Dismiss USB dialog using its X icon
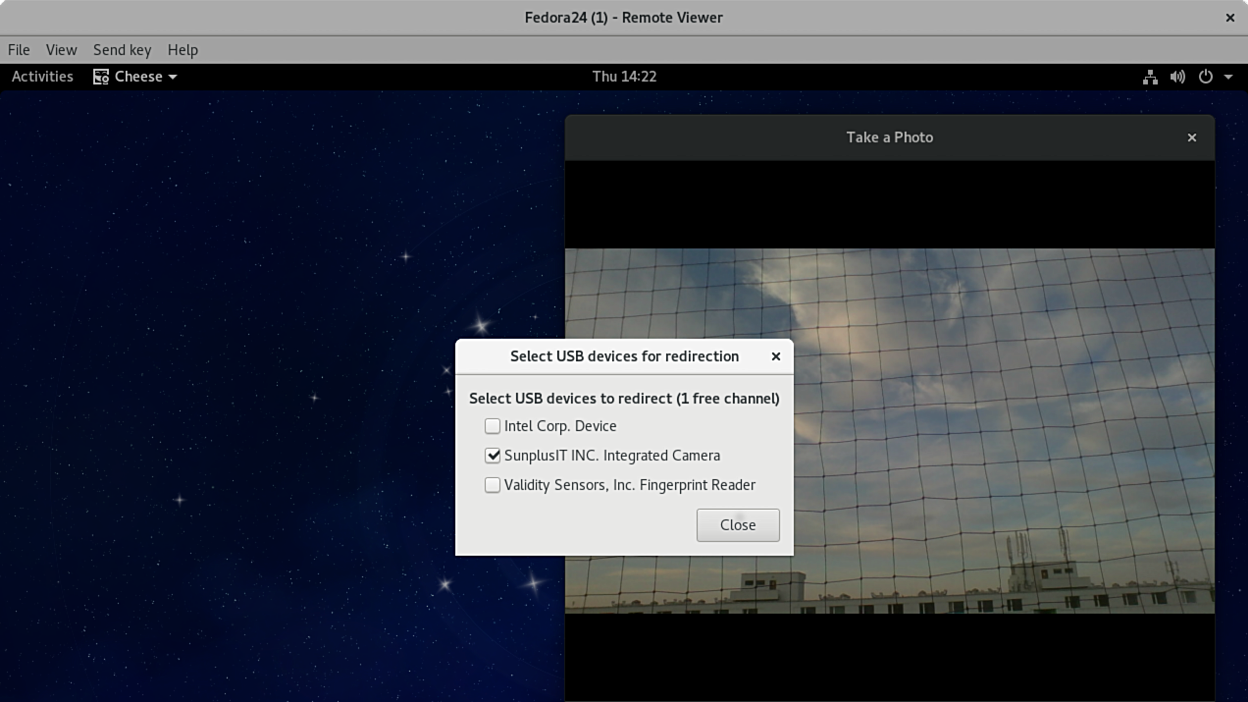The width and height of the screenshot is (1248, 702). pyautogui.click(x=775, y=357)
